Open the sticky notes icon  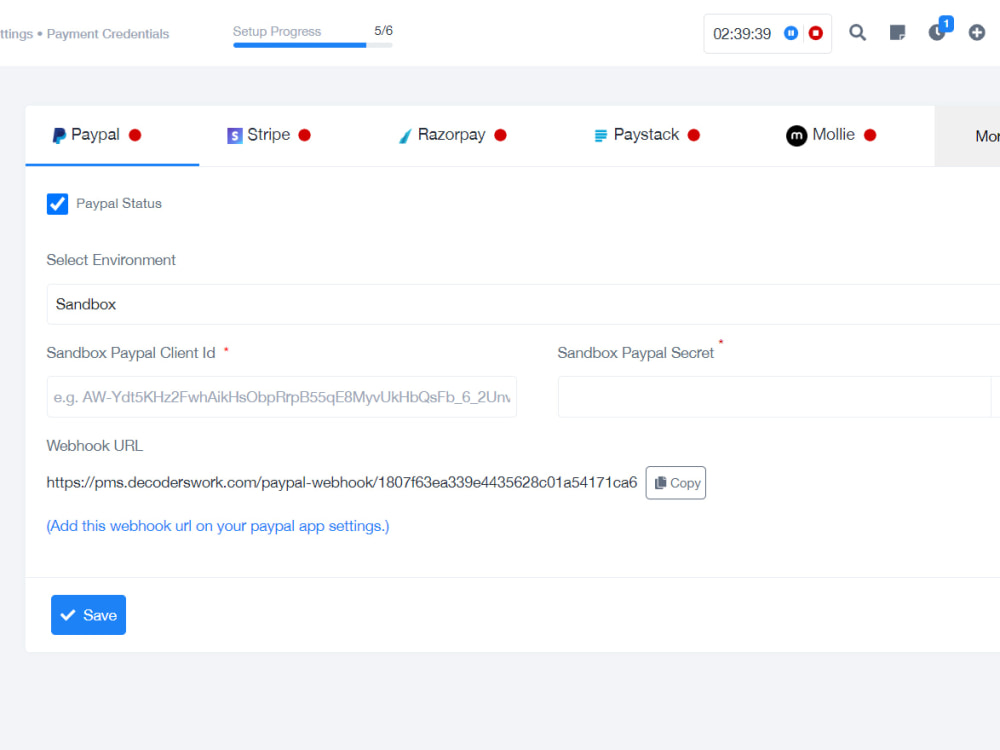(897, 33)
